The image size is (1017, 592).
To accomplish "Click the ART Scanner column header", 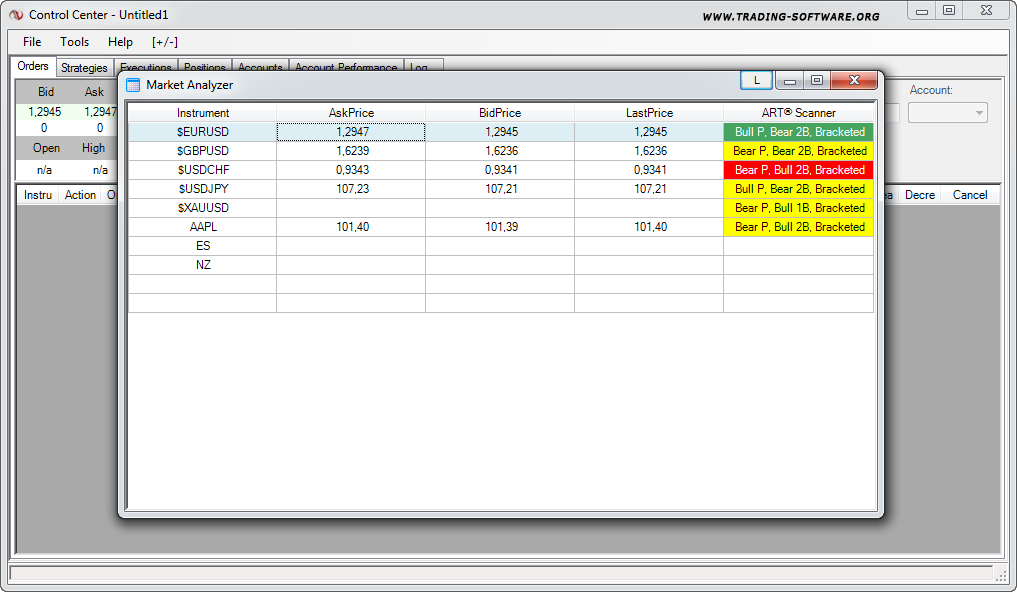I will (798, 113).
